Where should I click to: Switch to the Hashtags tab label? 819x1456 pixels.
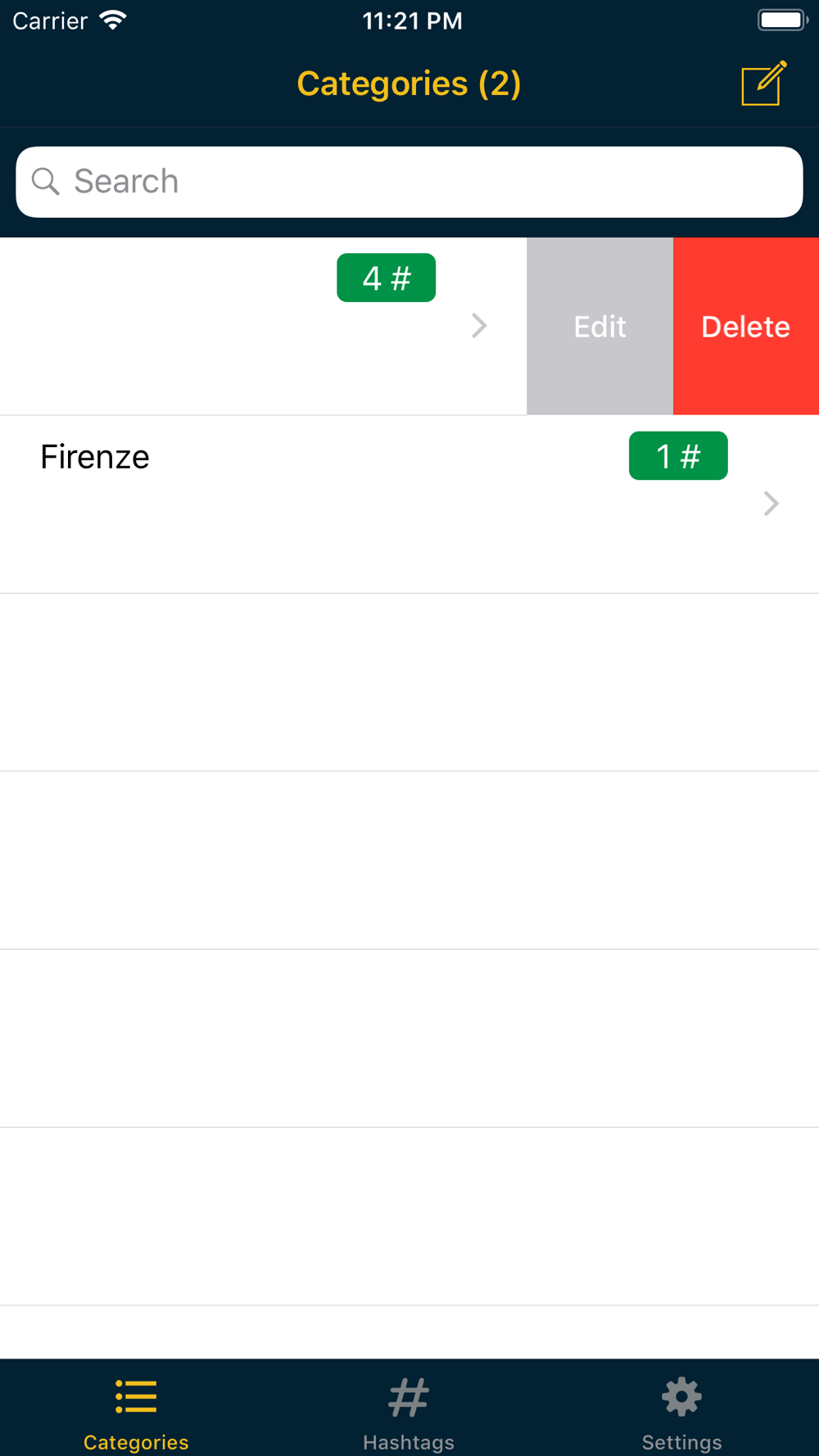[409, 1442]
